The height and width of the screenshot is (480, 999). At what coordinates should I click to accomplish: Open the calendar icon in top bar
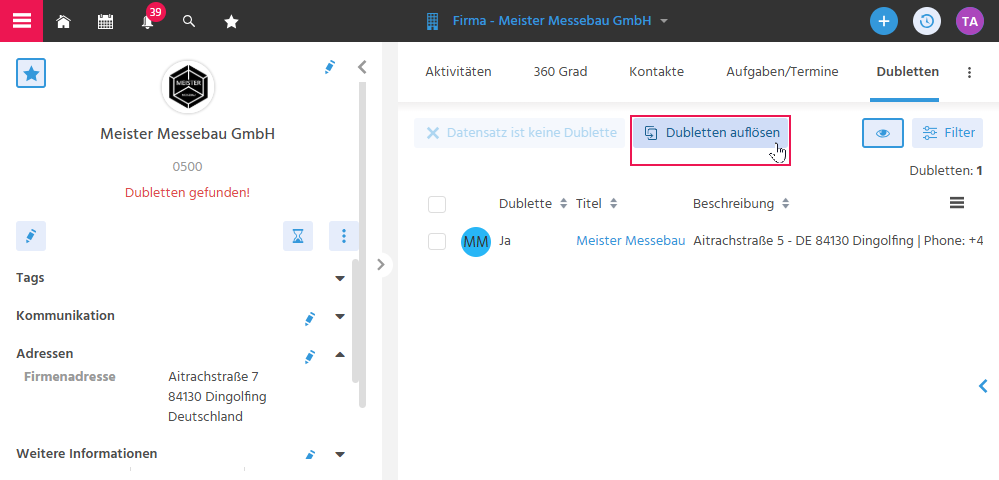105,22
